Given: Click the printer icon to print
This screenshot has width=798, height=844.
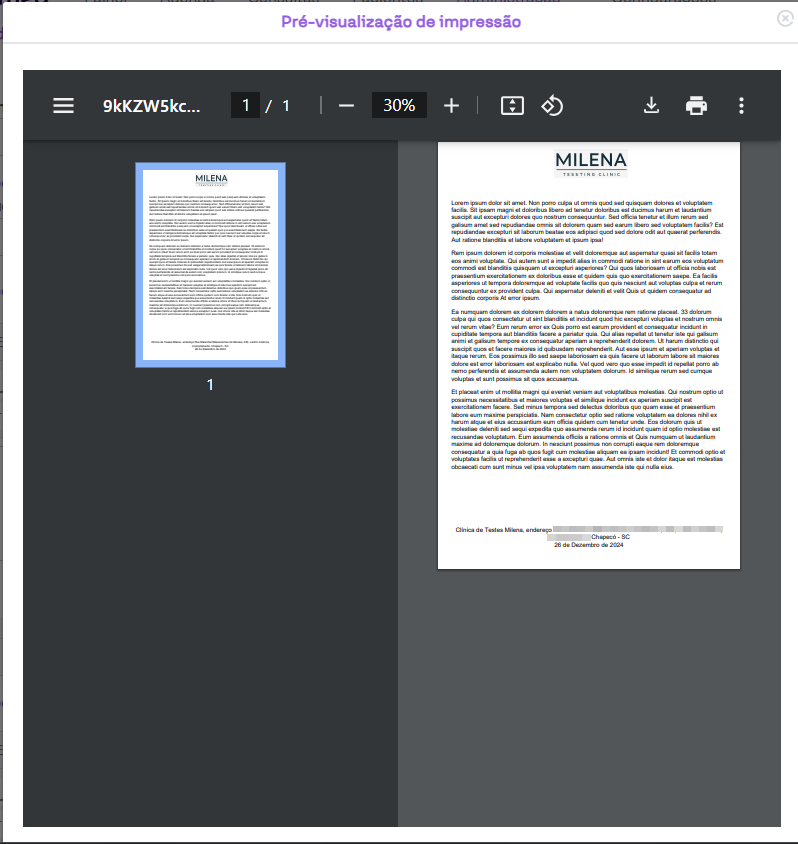Looking at the screenshot, I should tap(696, 106).
